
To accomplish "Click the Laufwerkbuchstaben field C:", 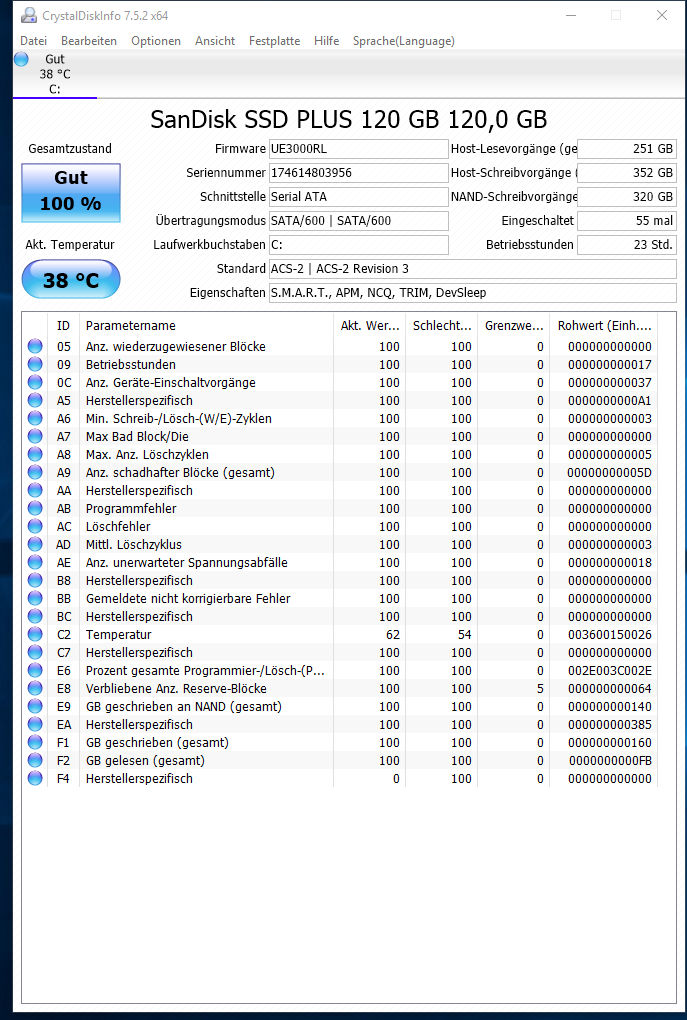I will point(359,245).
